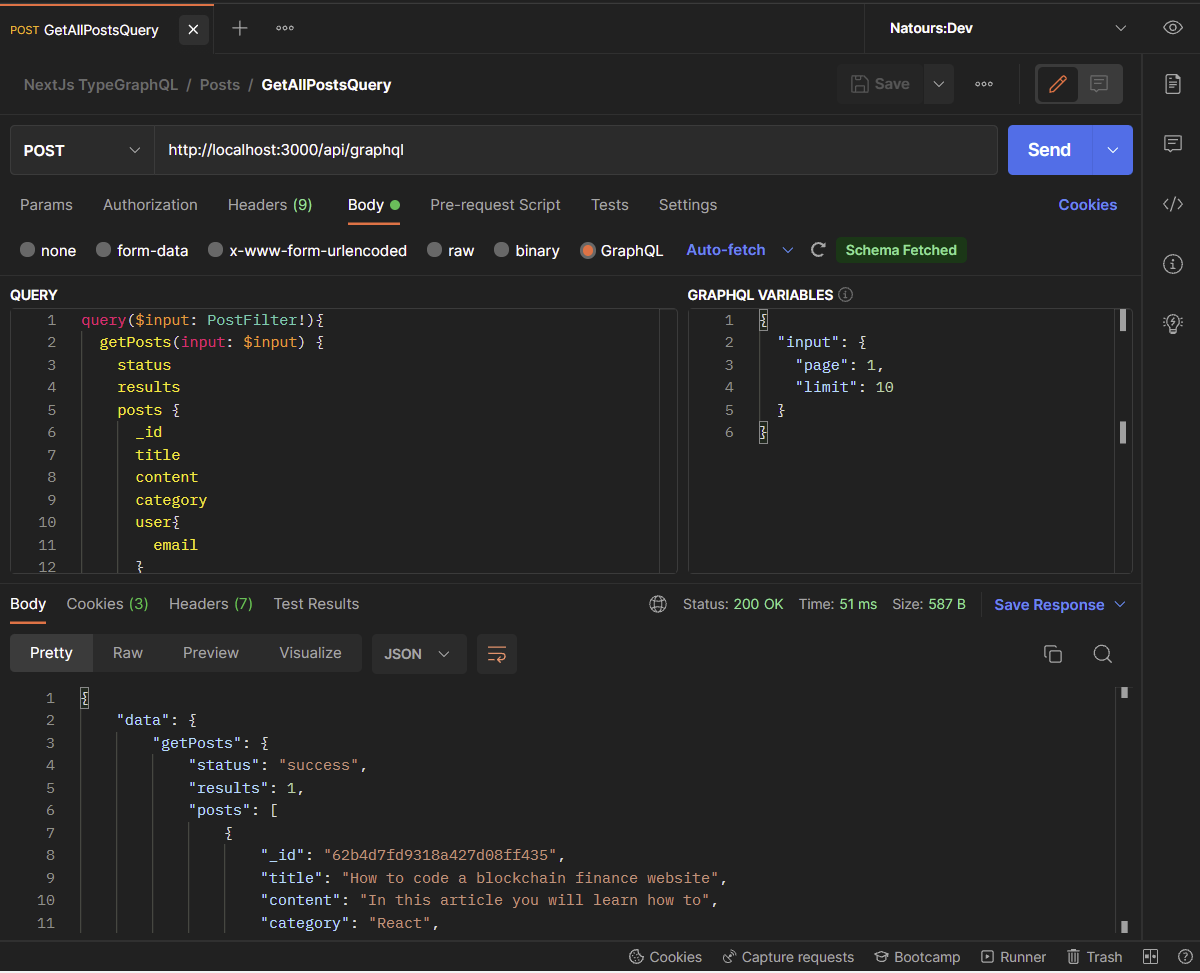Screen dimensions: 1200x973
Task: Switch response view to Preview
Action: (x=211, y=653)
